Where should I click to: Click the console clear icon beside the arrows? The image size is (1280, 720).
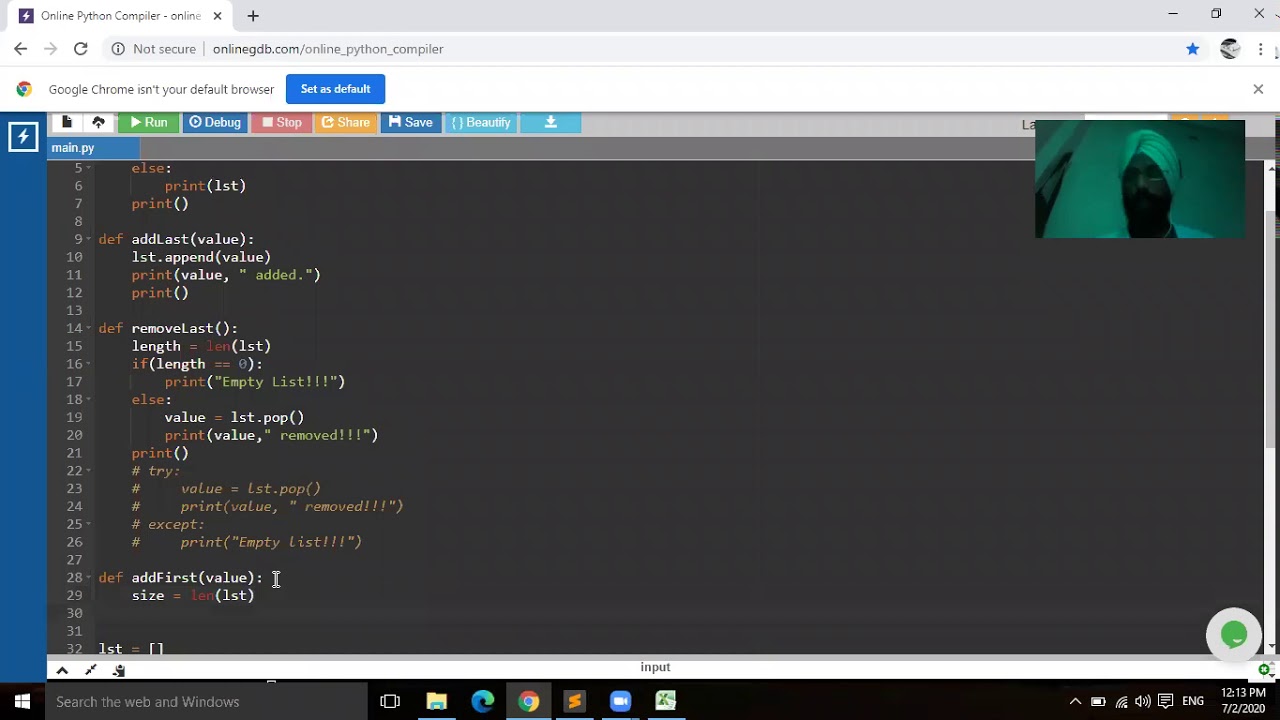tap(120, 670)
